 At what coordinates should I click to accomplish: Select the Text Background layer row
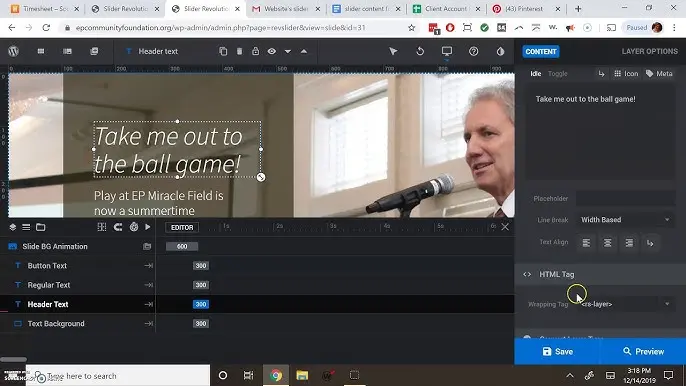pyautogui.click(x=78, y=323)
